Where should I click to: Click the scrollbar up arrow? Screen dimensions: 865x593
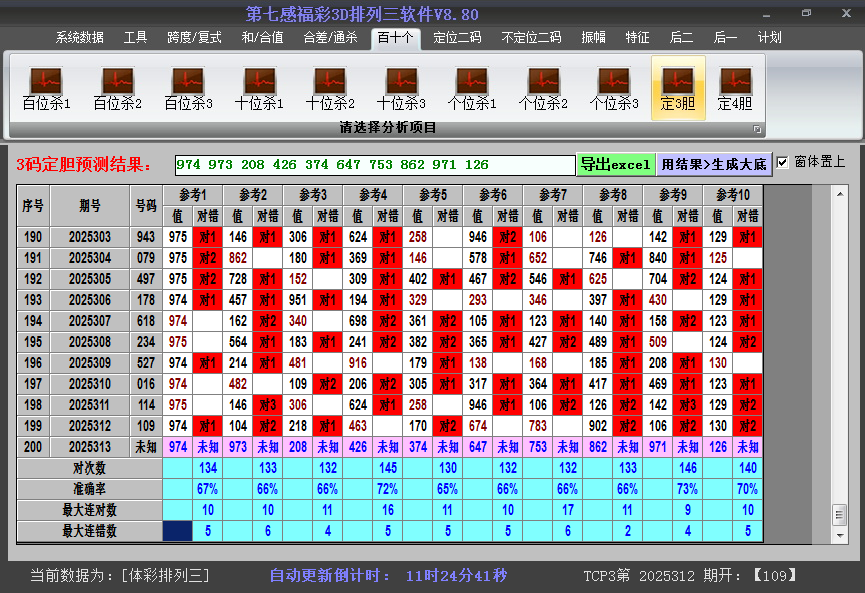tap(840, 192)
